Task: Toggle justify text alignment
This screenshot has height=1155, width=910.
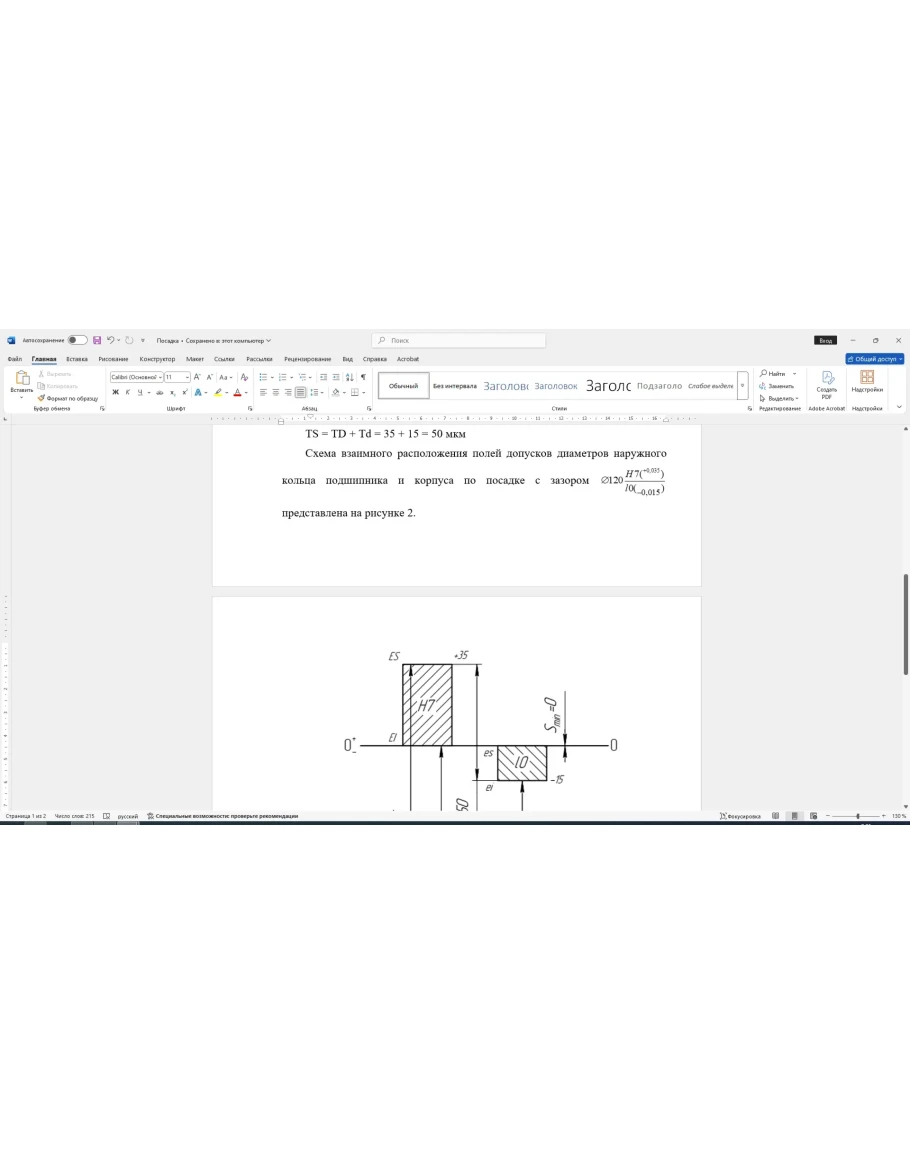Action: point(300,393)
